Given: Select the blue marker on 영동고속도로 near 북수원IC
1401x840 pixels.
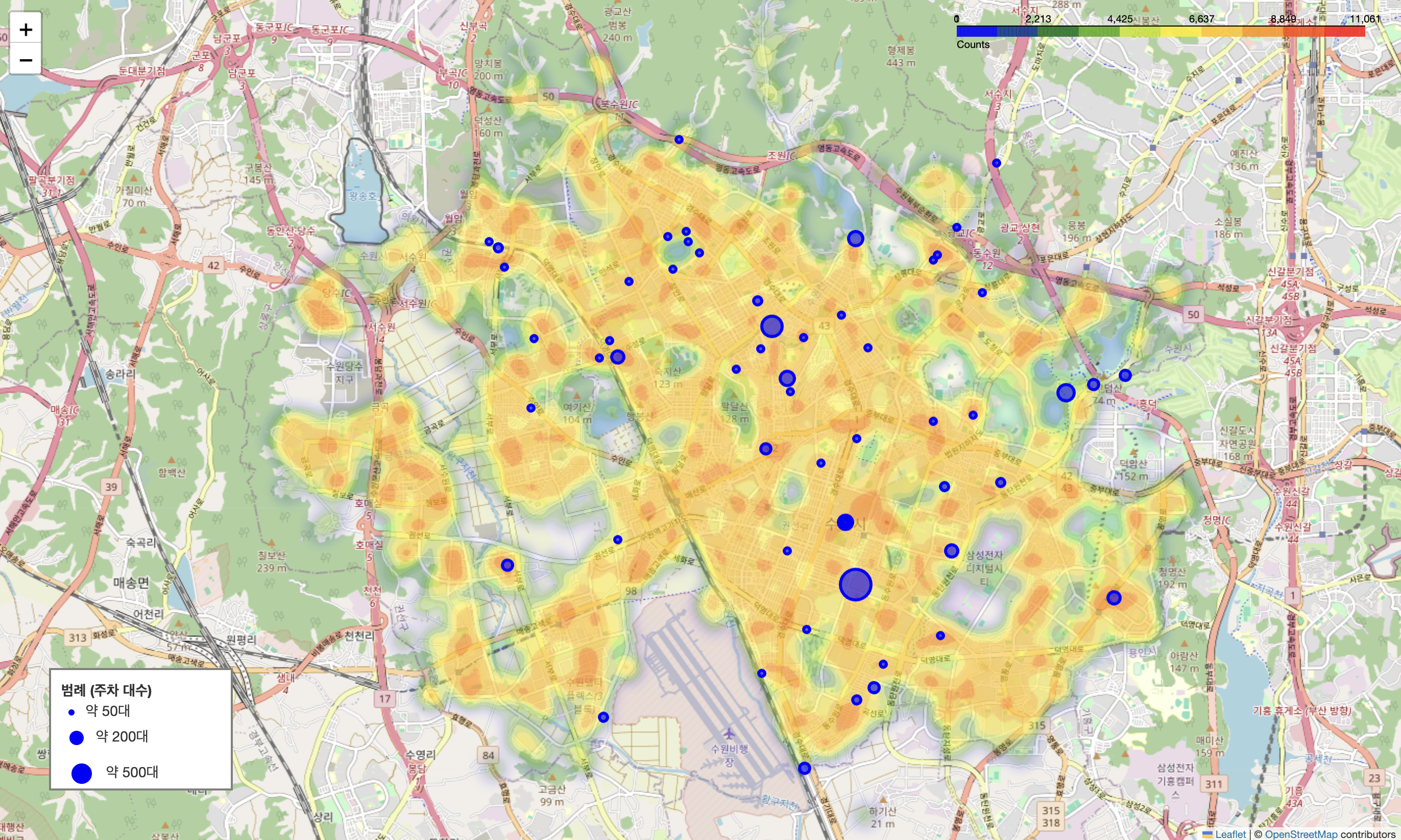Looking at the screenshot, I should coord(679,139).
